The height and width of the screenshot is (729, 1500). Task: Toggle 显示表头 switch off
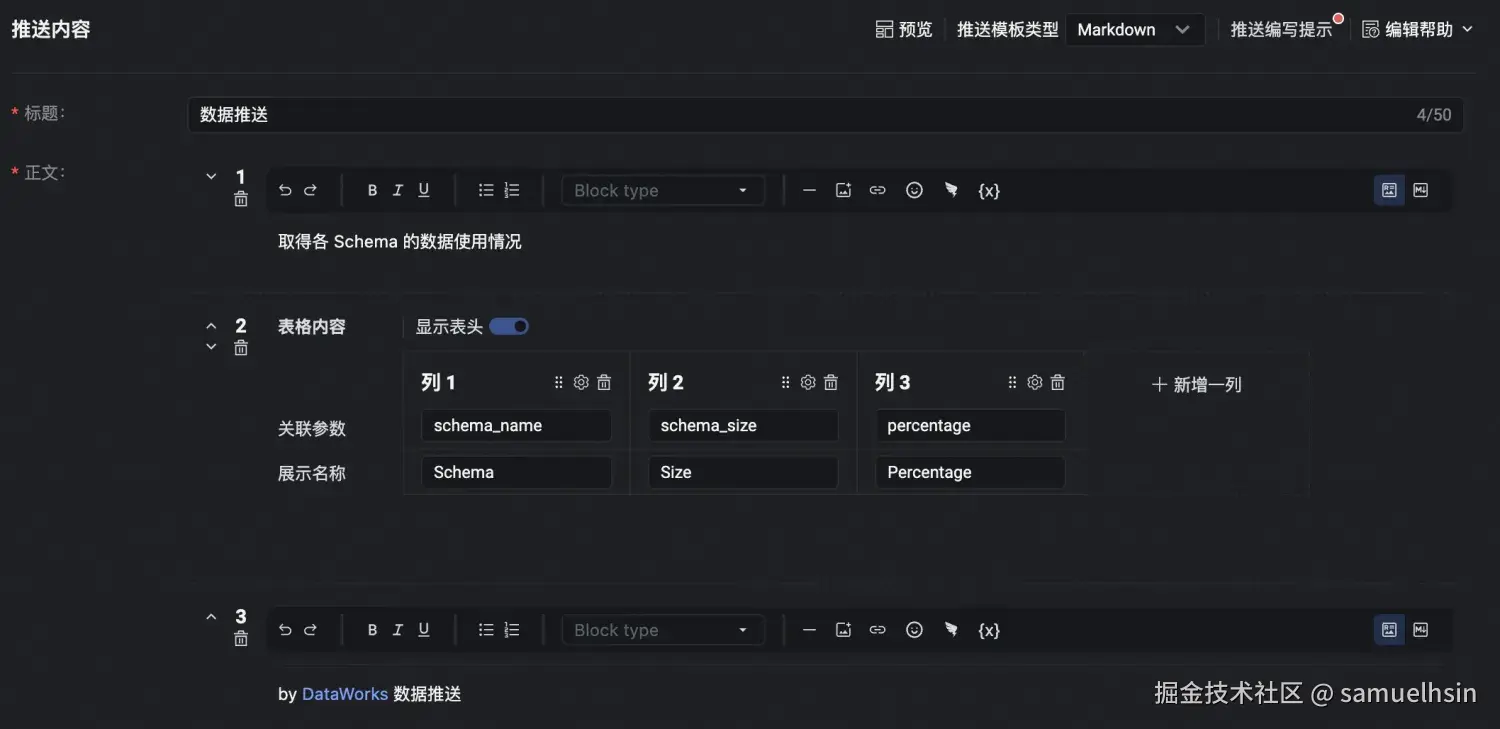pos(509,326)
